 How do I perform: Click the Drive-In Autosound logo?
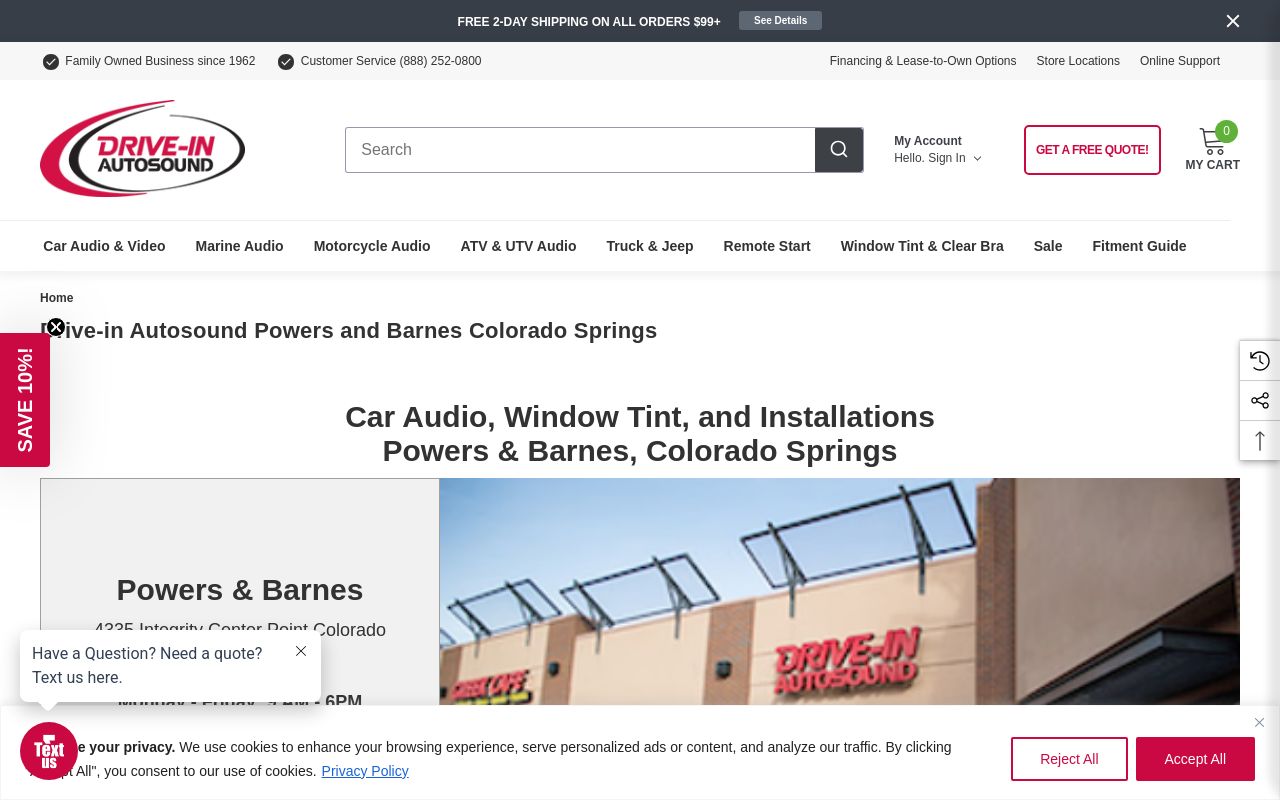tap(142, 148)
